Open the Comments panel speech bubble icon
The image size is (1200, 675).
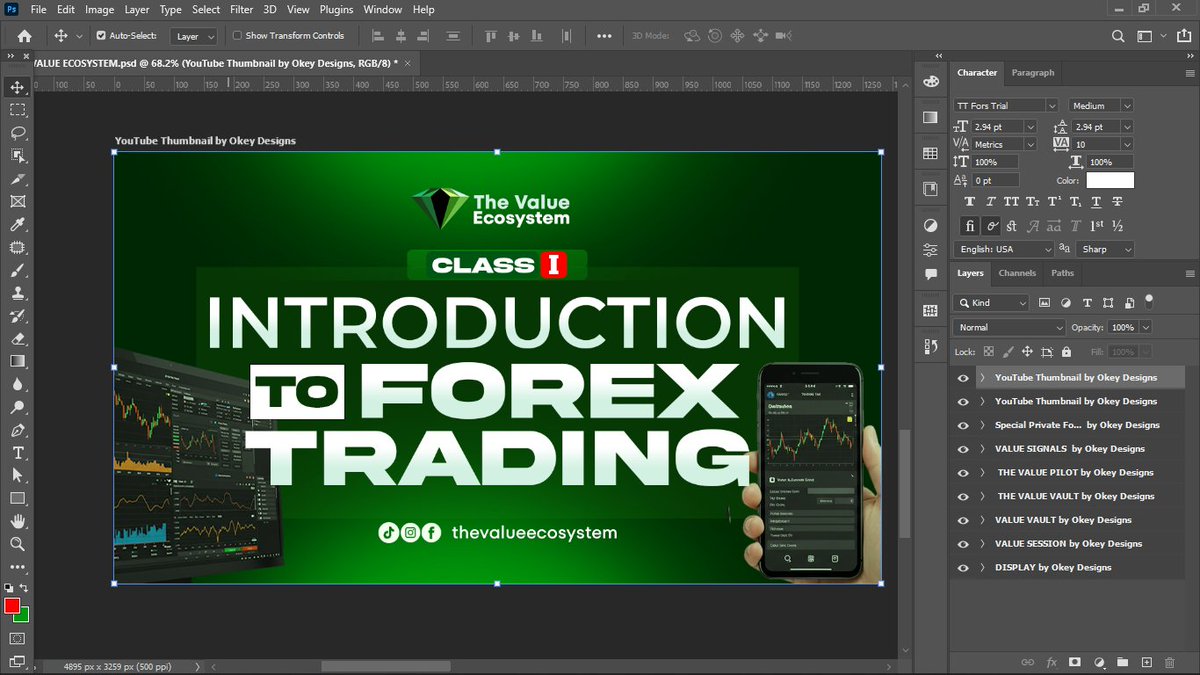click(931, 273)
